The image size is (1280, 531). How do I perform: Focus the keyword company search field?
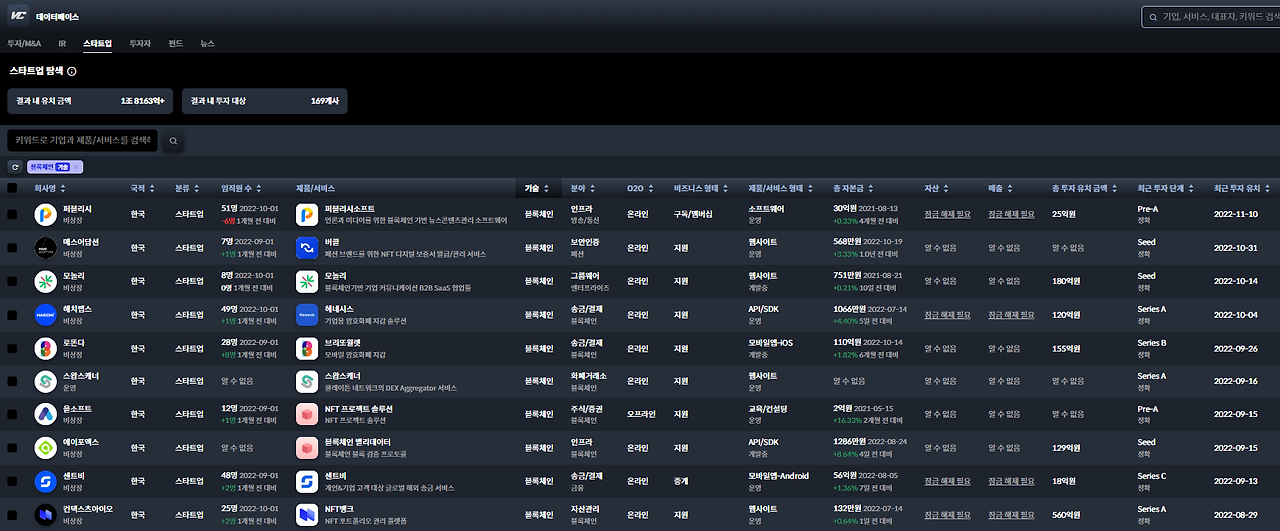tap(82, 141)
